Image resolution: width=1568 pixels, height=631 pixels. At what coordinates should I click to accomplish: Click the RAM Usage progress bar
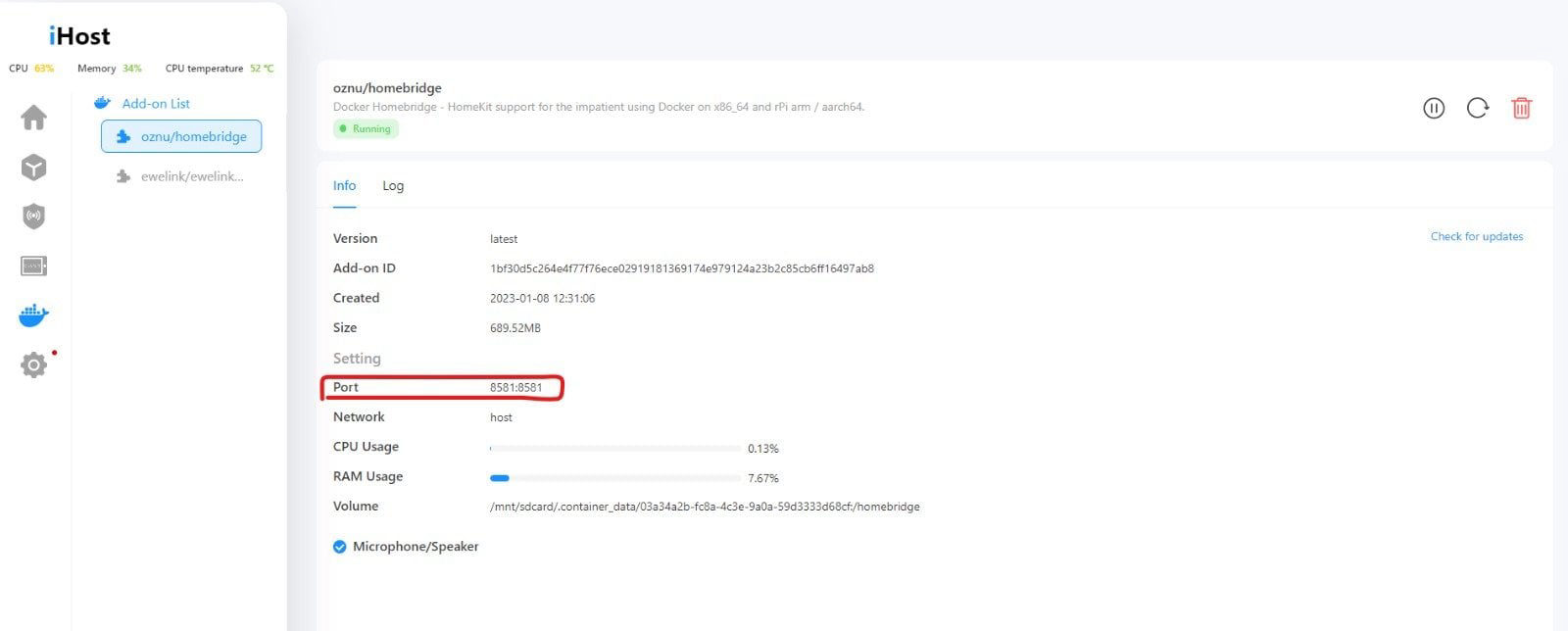(x=615, y=478)
